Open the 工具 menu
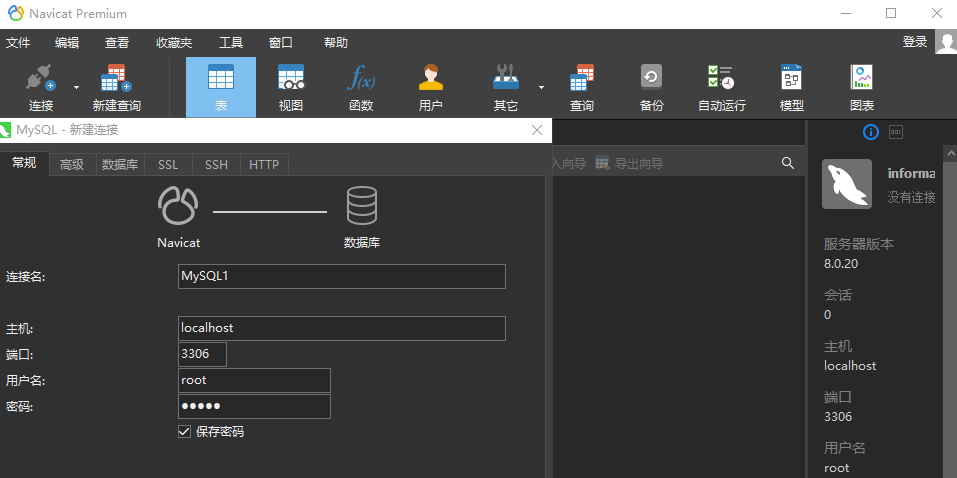Viewport: 957px width, 478px height. [x=231, y=43]
